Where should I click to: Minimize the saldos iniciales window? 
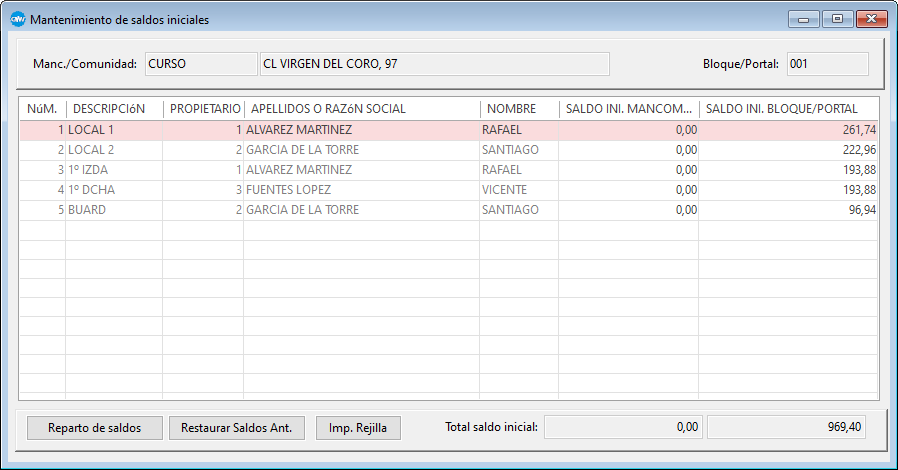(804, 19)
